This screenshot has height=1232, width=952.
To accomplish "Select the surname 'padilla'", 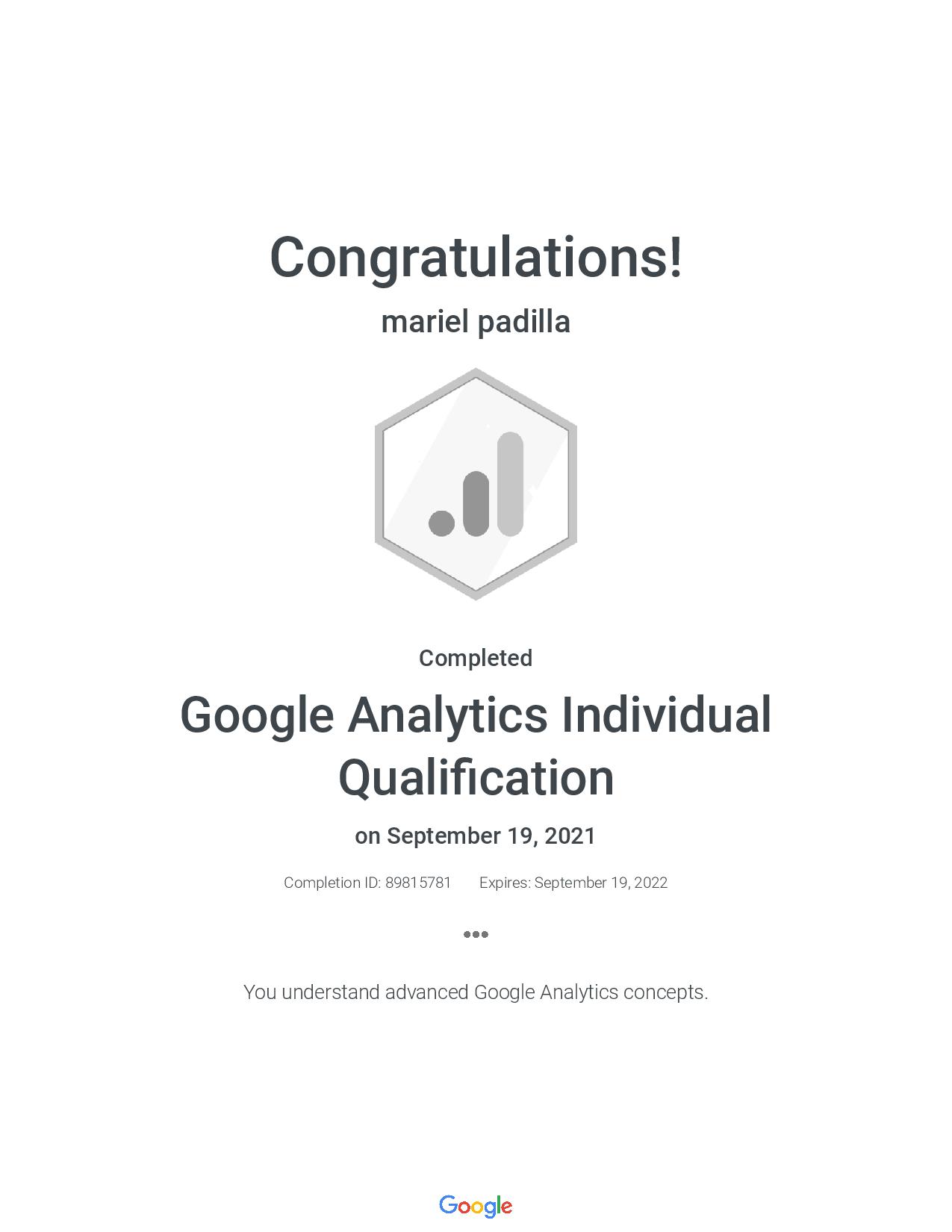I will point(523,322).
